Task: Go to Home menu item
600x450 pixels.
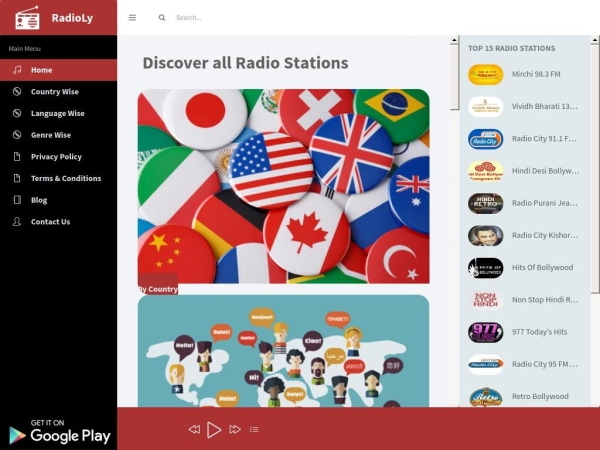Action: coord(59,70)
